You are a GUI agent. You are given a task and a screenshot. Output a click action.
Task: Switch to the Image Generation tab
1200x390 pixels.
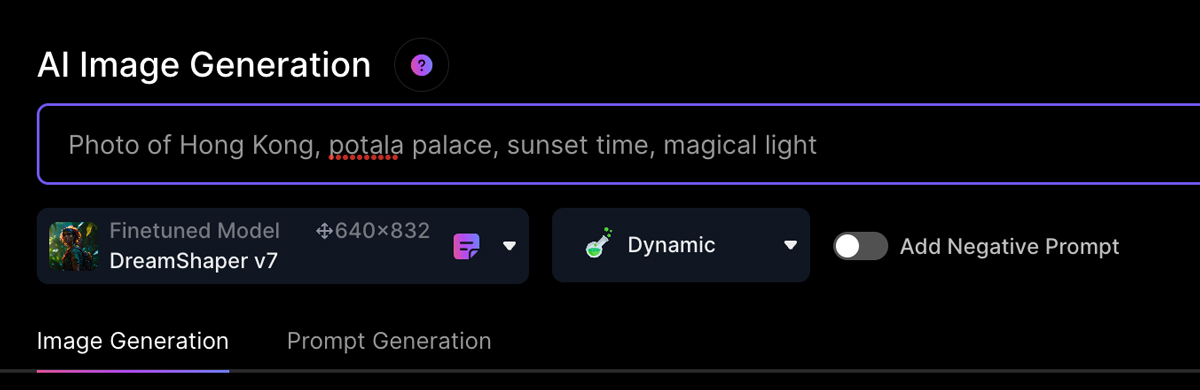click(133, 341)
